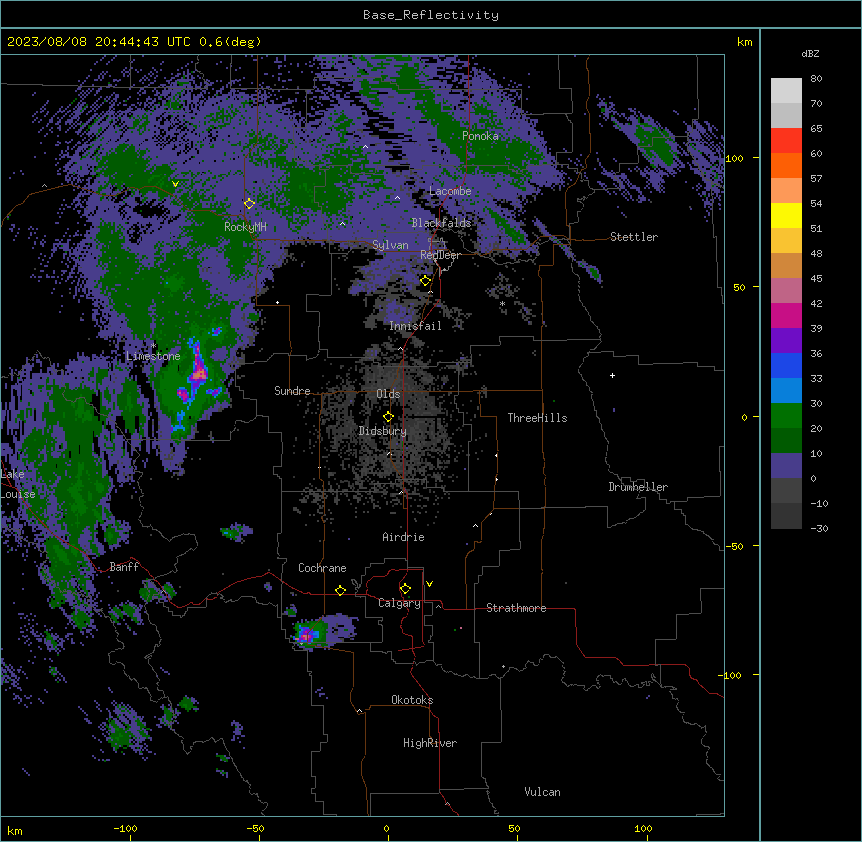Click the intense magenta storm cell east of Limestone

click(x=198, y=374)
